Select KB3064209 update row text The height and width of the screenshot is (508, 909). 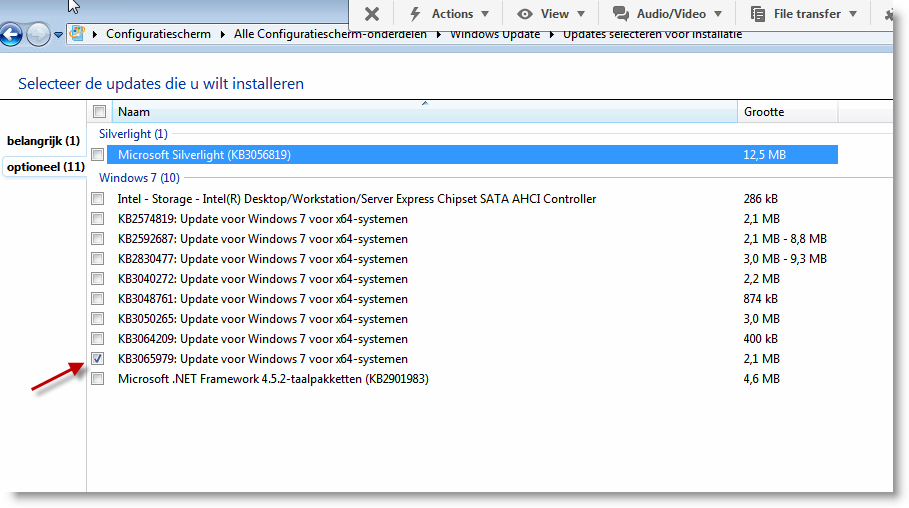pyautogui.click(x=263, y=339)
